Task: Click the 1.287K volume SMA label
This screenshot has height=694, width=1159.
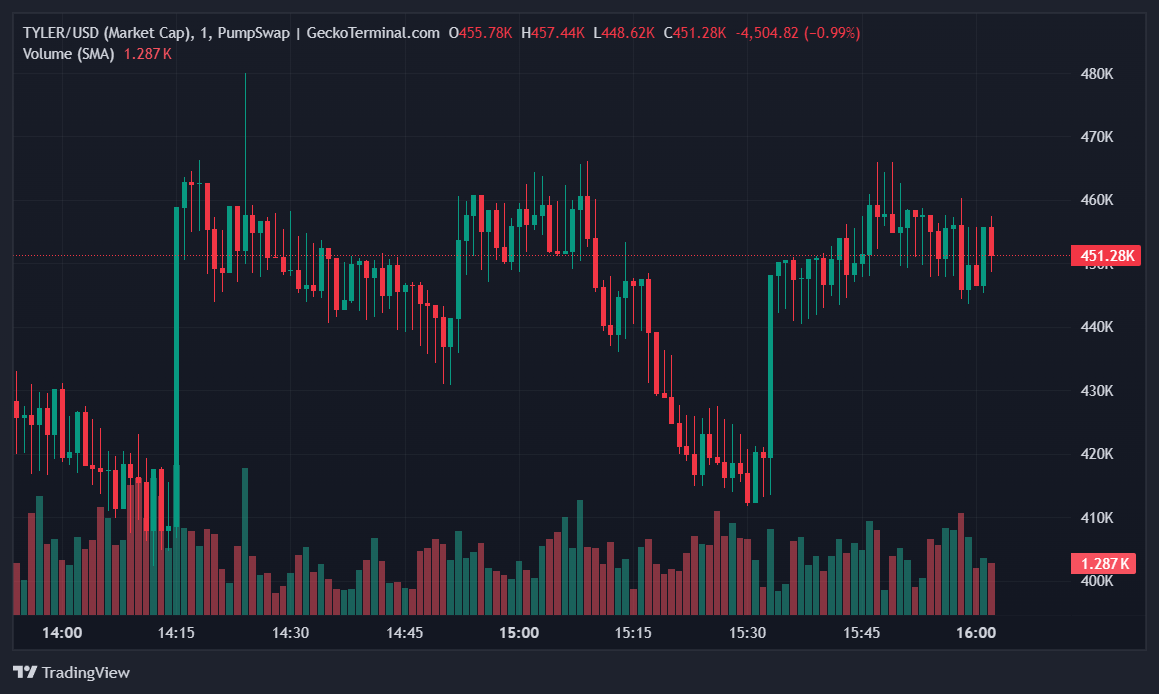Action: click(x=146, y=55)
